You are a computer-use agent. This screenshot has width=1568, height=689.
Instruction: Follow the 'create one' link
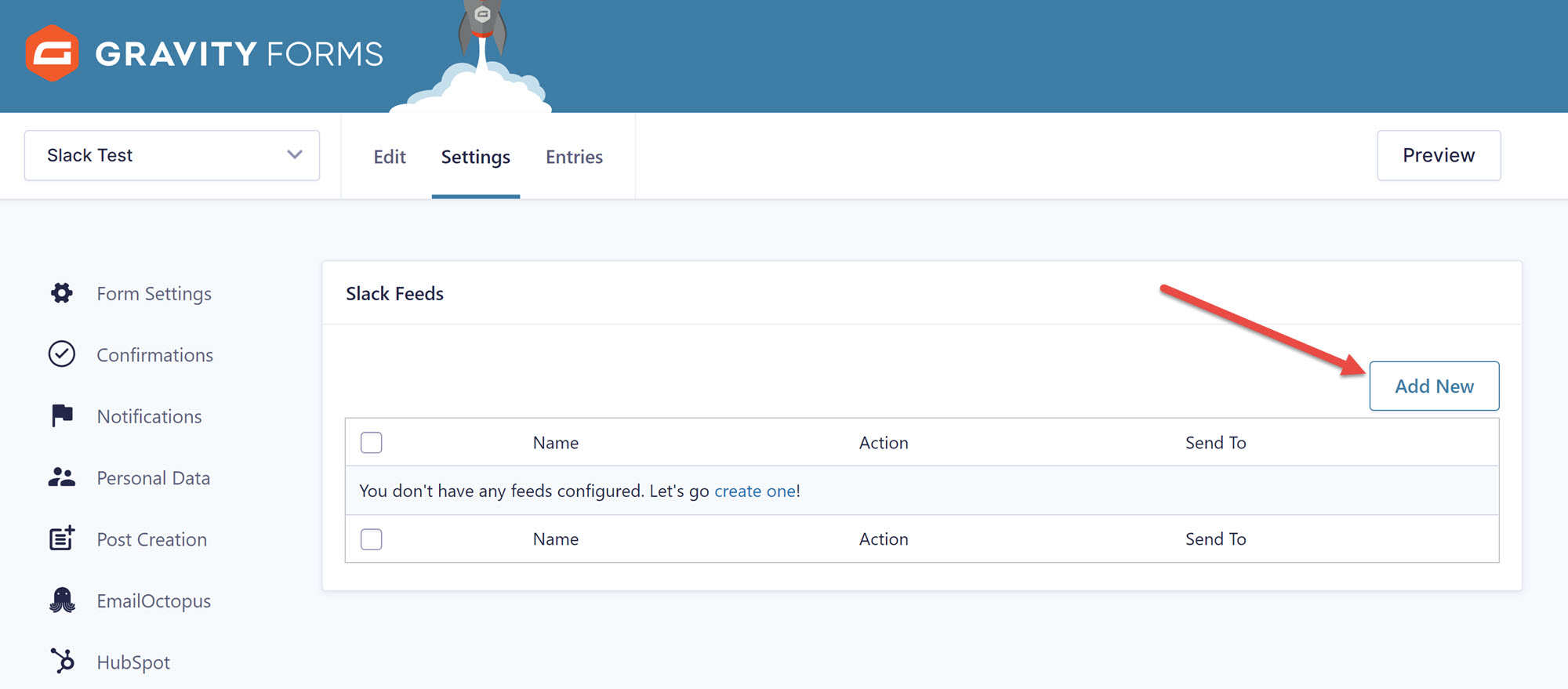(755, 491)
